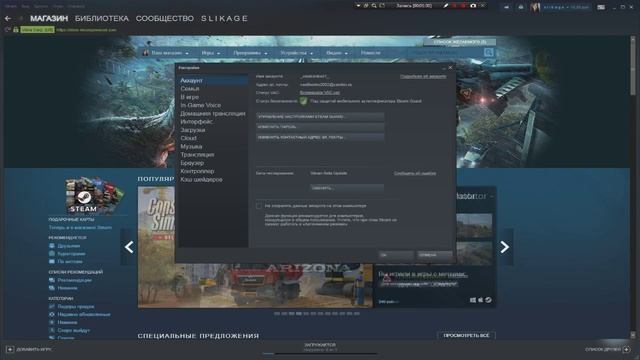Viewport: 640px width, 360px height.
Task: Select 'Семья' in the settings list
Action: pyautogui.click(x=213, y=89)
